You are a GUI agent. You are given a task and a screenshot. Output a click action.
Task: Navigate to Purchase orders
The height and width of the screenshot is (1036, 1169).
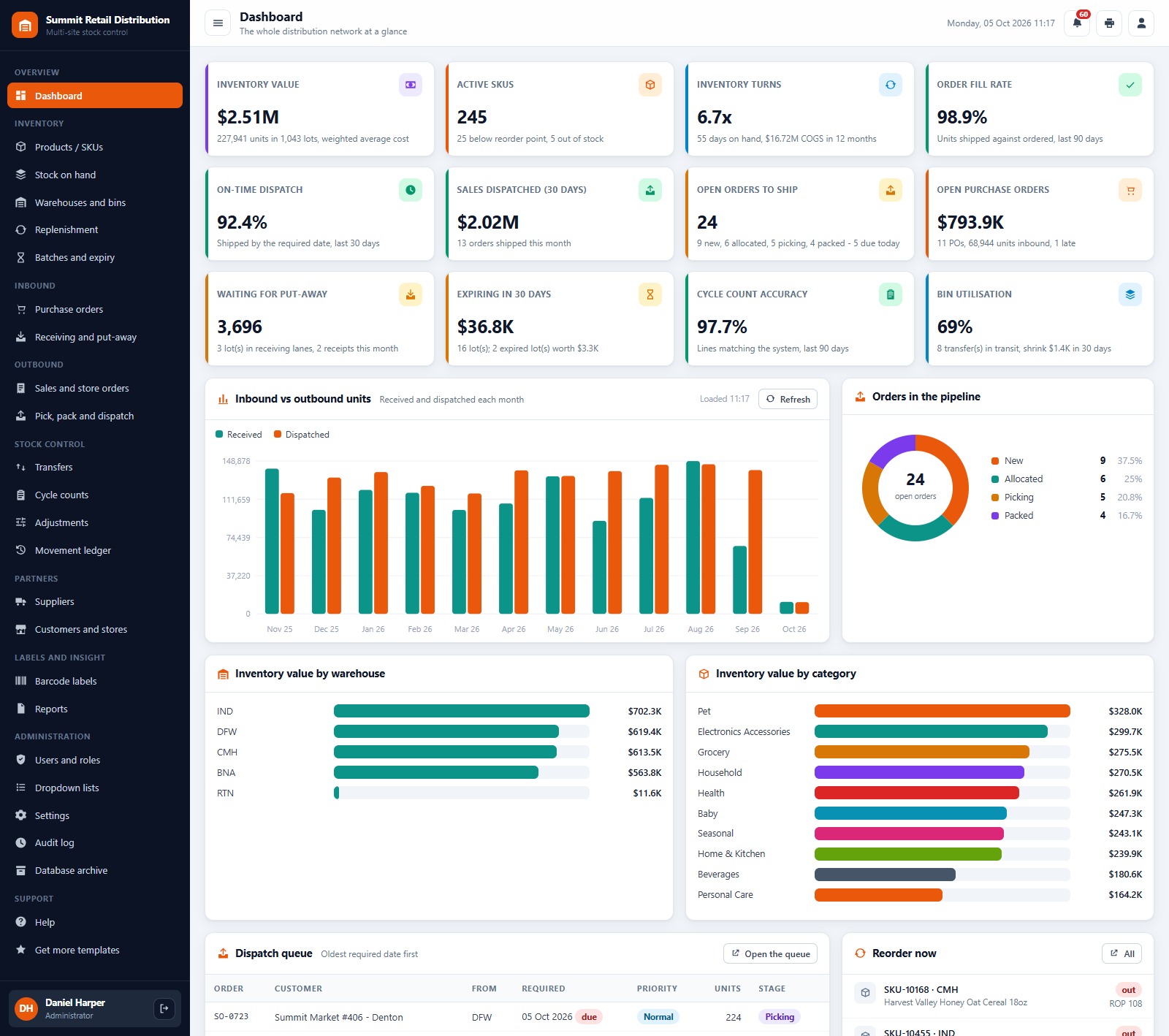[x=95, y=309]
